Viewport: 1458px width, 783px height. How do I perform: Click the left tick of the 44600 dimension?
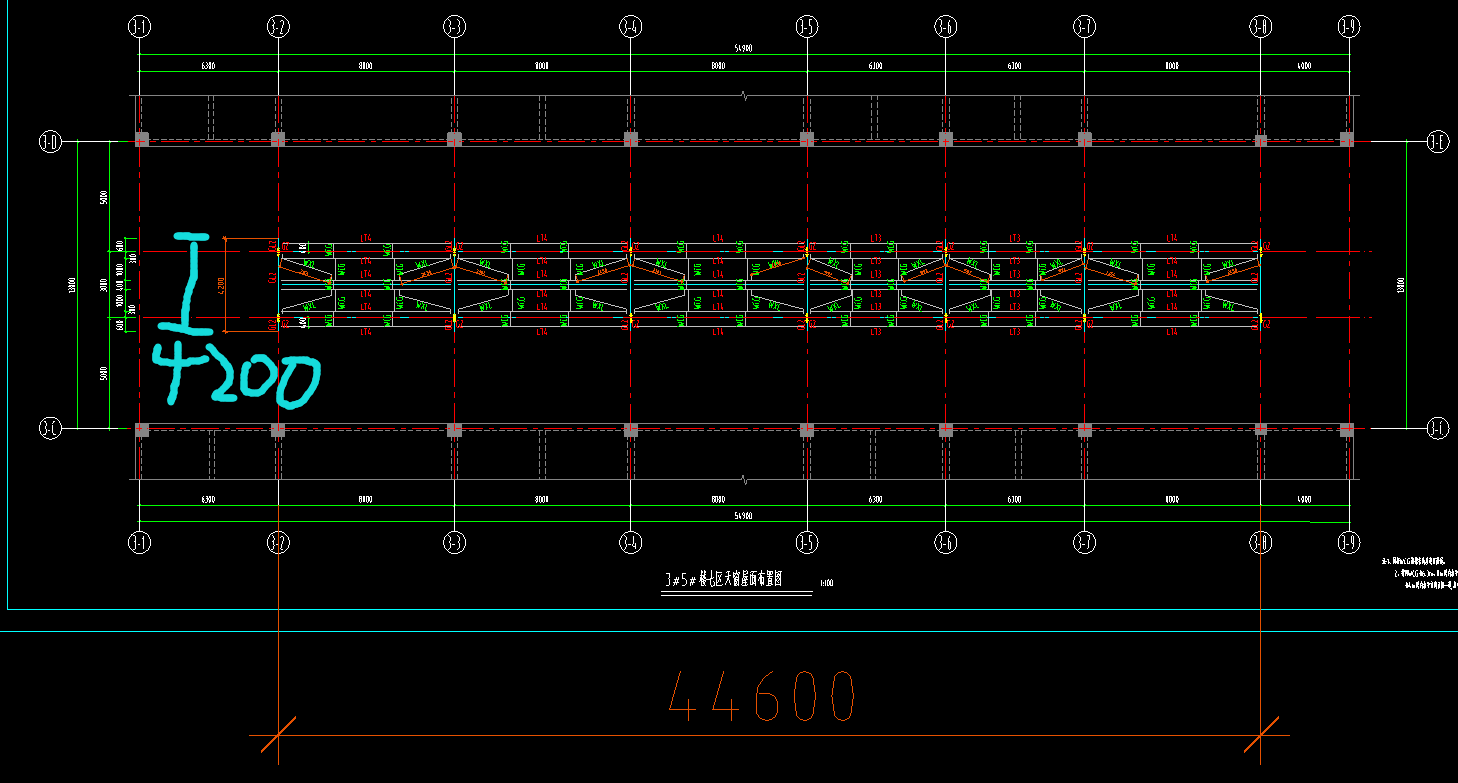point(278,734)
